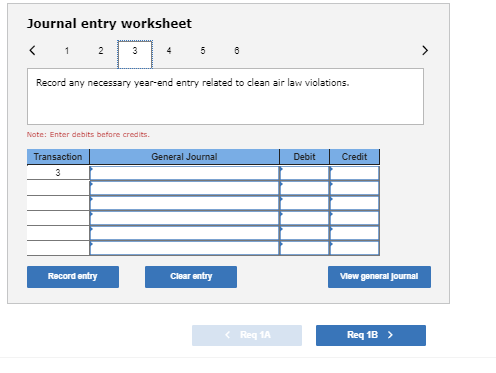Open journal entry tab 1

click(67, 51)
